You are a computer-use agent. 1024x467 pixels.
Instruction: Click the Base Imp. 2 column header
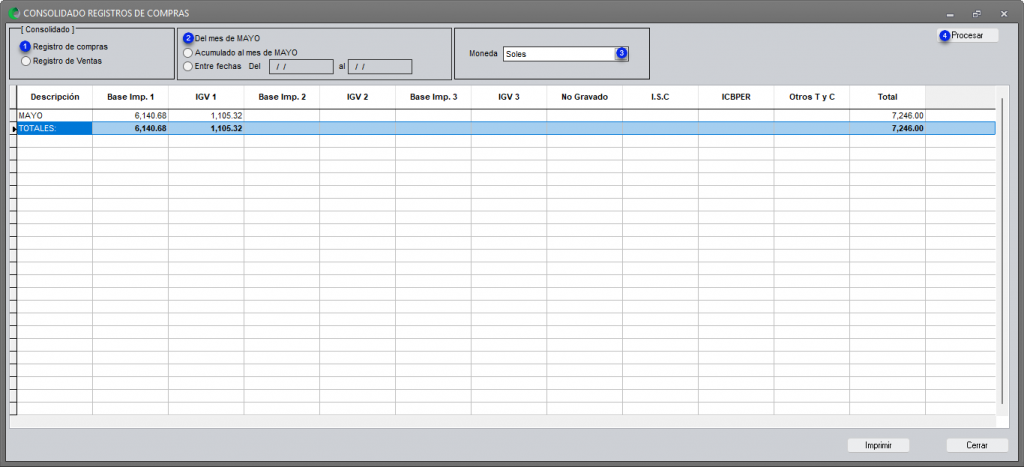[282, 97]
